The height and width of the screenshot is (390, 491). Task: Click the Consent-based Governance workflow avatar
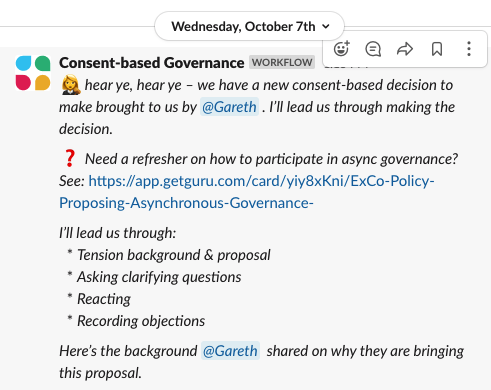tap(33, 73)
